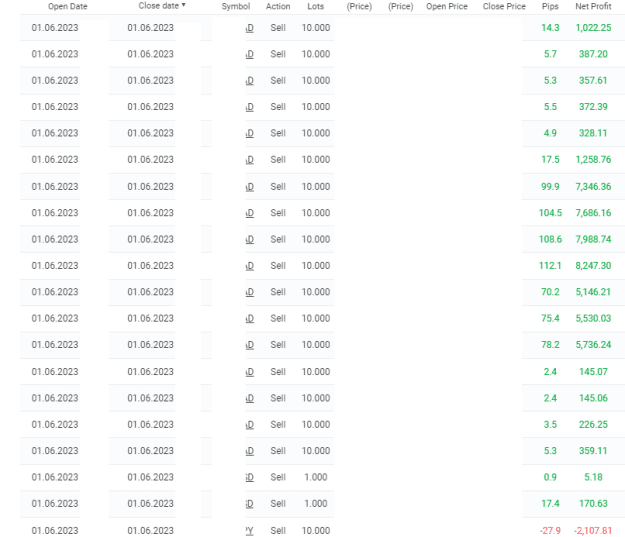Select the net profit value 357.61
The width and height of the screenshot is (625, 537).
tap(593, 81)
